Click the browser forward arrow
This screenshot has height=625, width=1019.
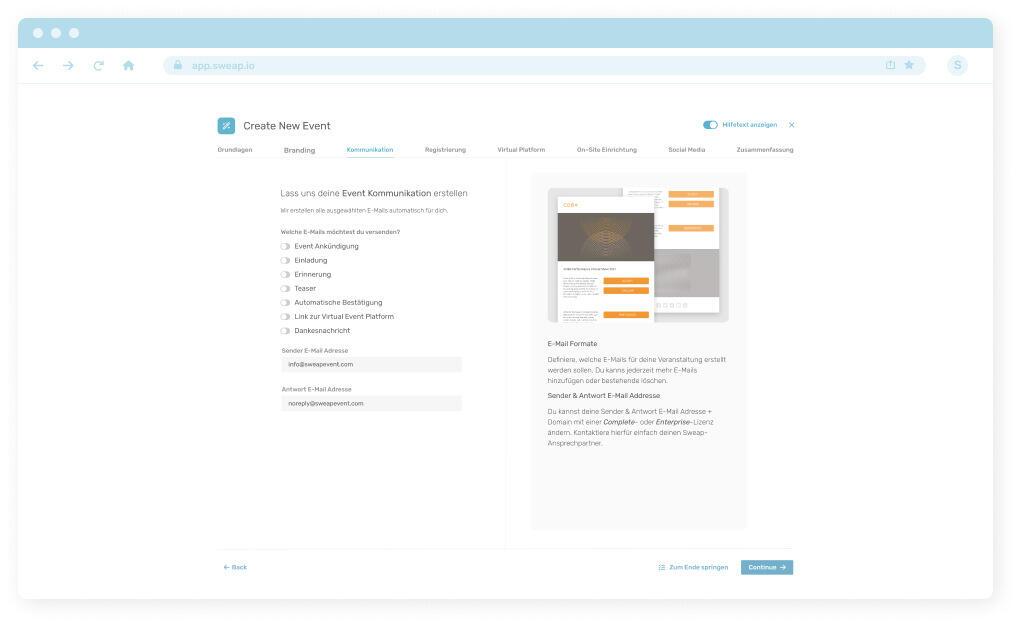click(x=68, y=66)
